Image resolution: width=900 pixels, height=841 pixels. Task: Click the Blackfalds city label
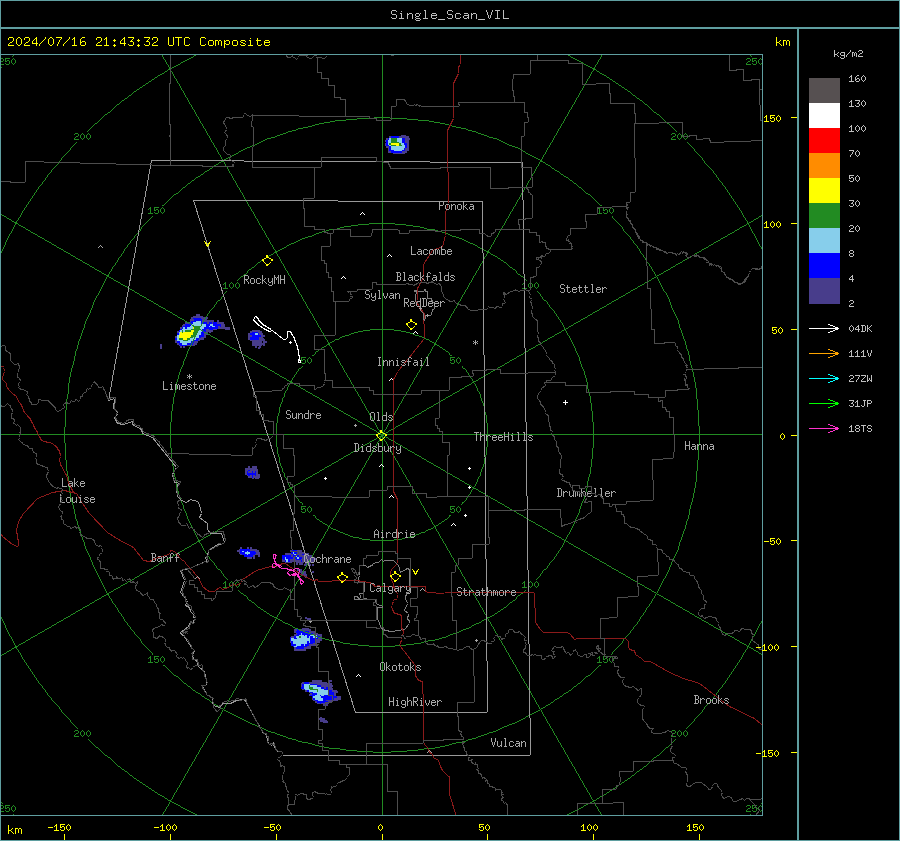[x=425, y=277]
